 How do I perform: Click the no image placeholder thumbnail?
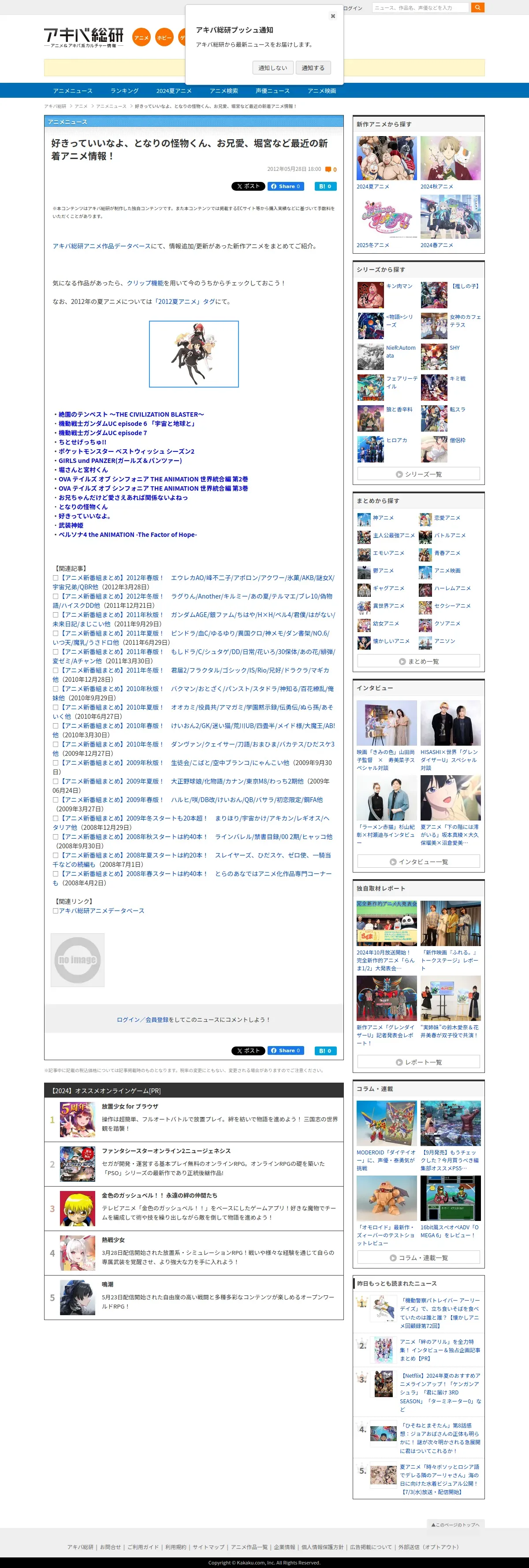(x=78, y=960)
